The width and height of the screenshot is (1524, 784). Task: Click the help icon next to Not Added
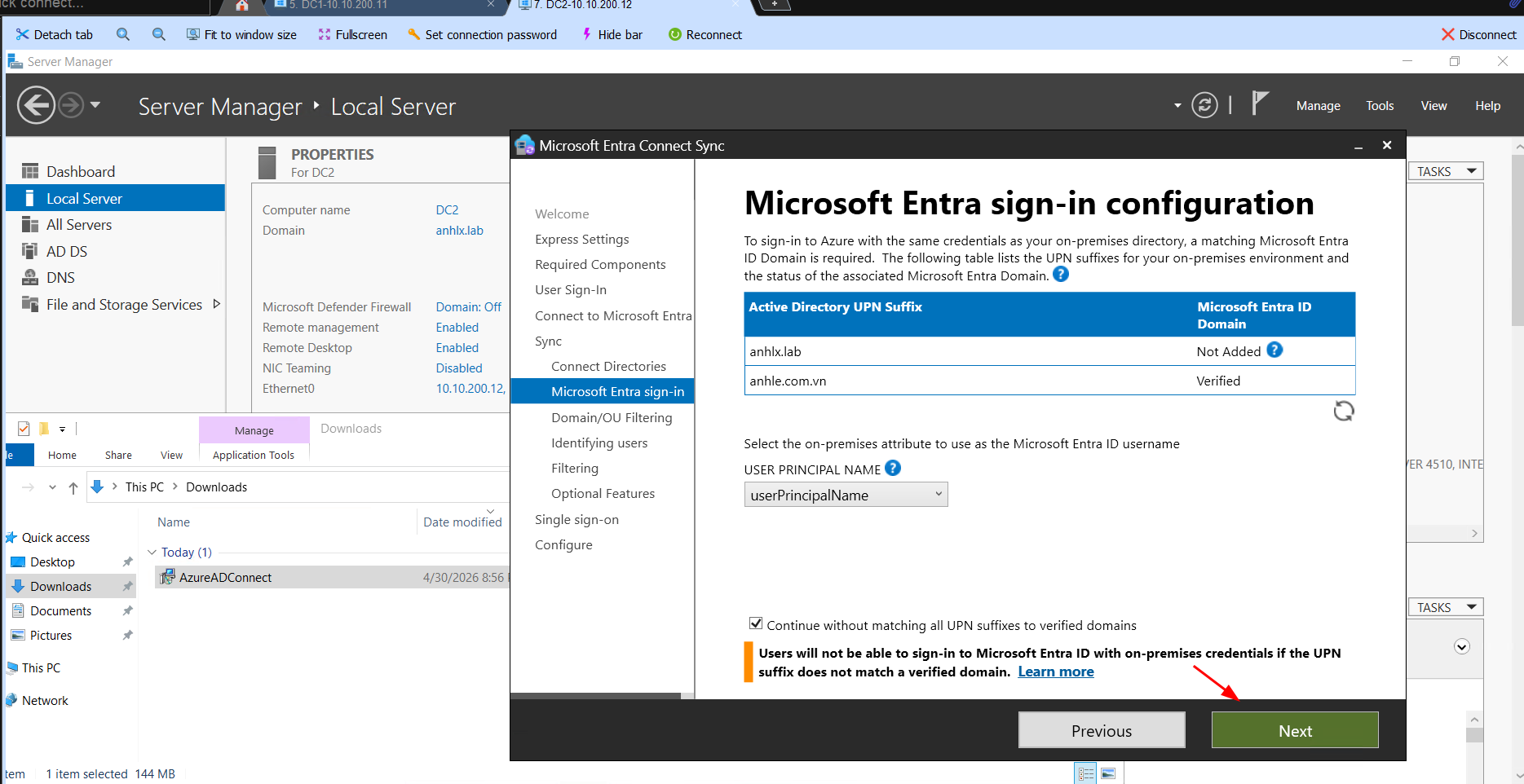1274,350
